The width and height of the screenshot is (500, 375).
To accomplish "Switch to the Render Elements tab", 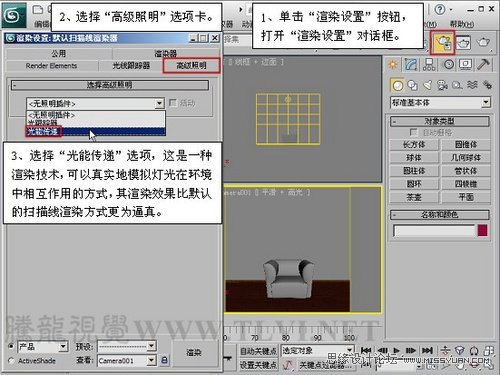I will (51, 66).
